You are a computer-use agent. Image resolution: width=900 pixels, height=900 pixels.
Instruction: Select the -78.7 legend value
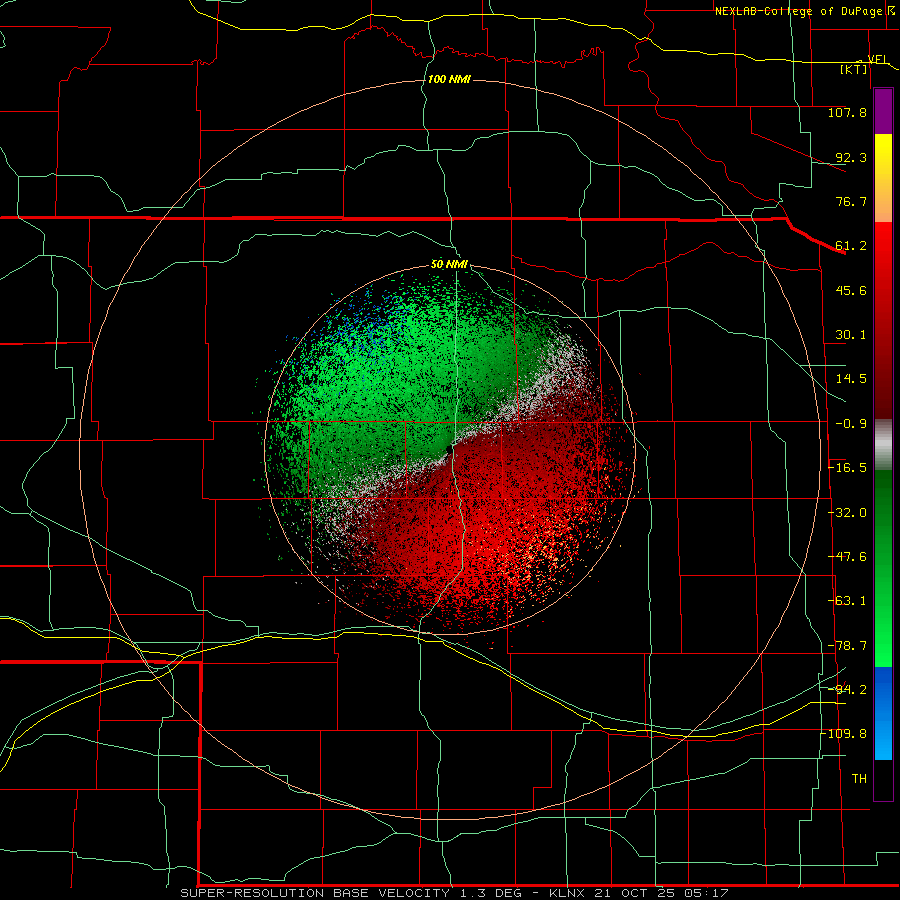click(x=847, y=646)
